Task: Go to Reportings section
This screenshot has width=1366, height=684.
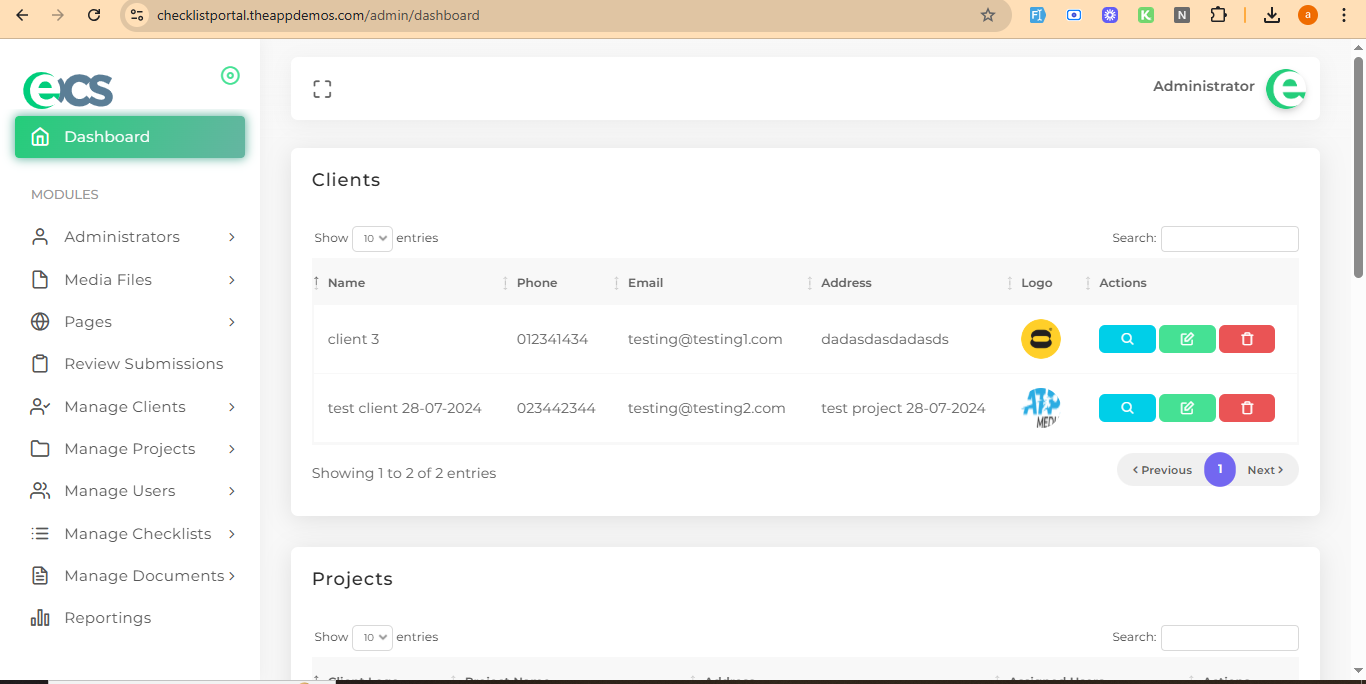Action: pos(107,618)
